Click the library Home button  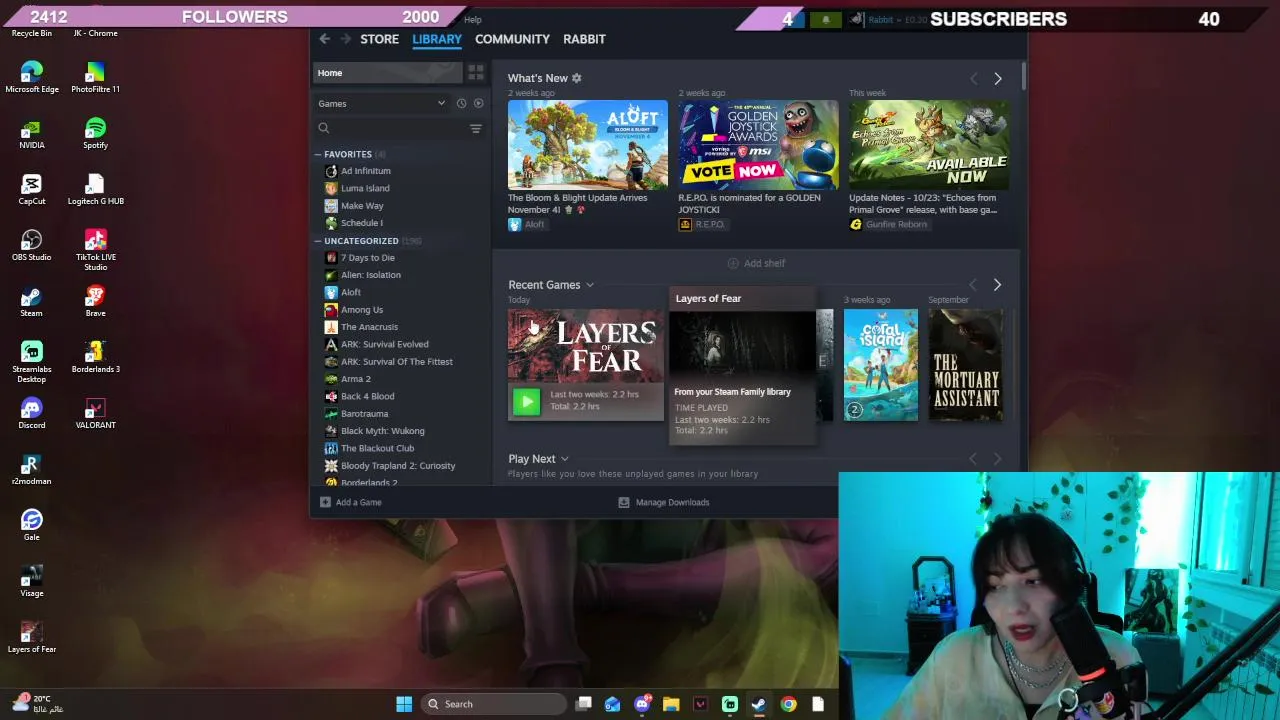click(x=388, y=72)
